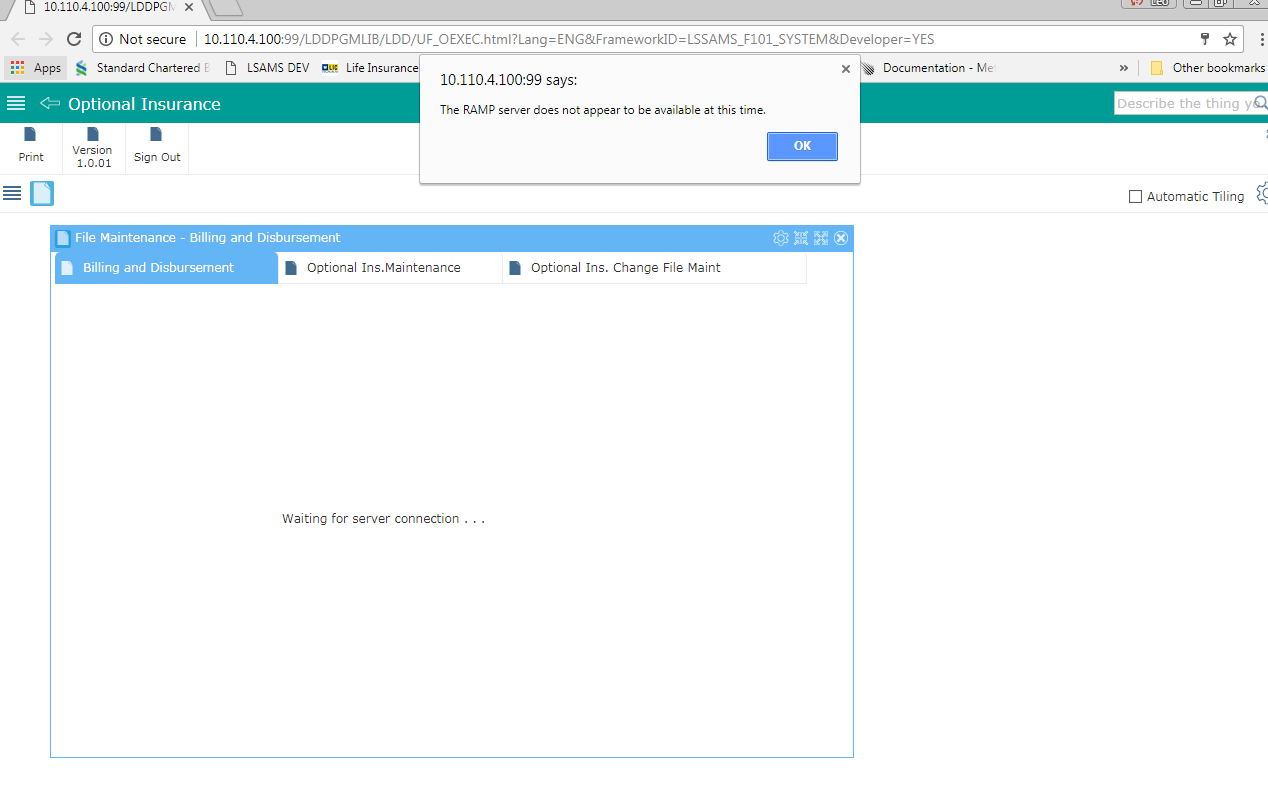
Task: Click the light blue document icon below Version
Action: 42,193
